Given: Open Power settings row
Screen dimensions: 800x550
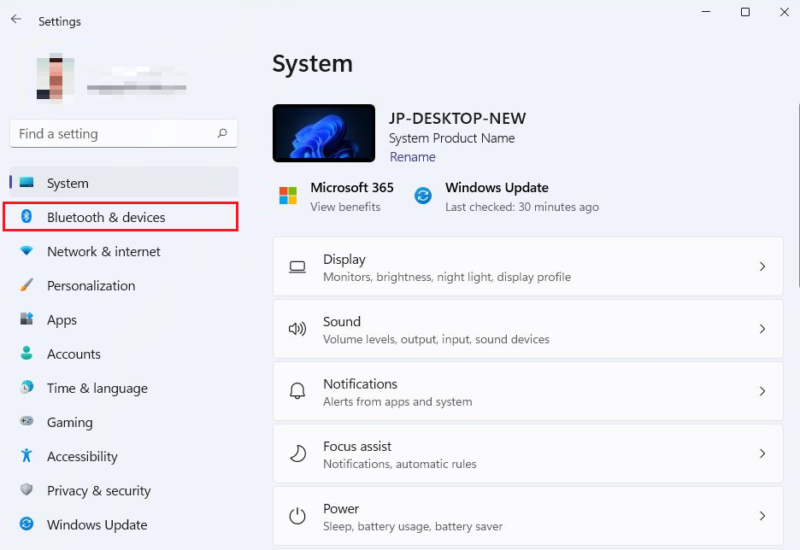Looking at the screenshot, I should [527, 516].
